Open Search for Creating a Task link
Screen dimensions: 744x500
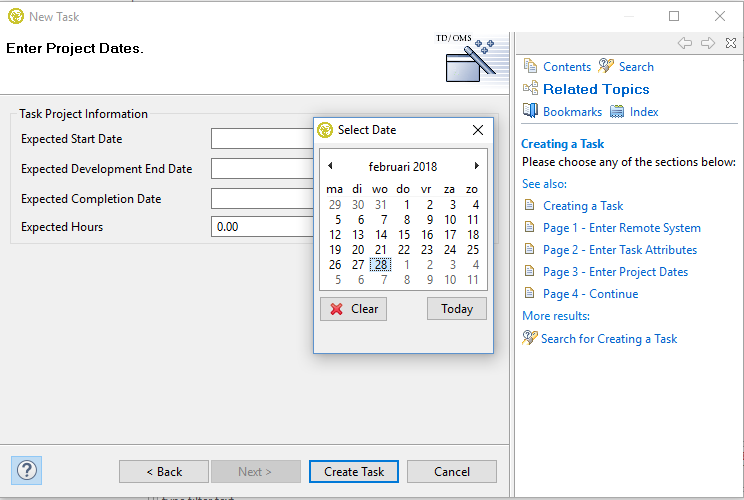pyautogui.click(x=608, y=339)
